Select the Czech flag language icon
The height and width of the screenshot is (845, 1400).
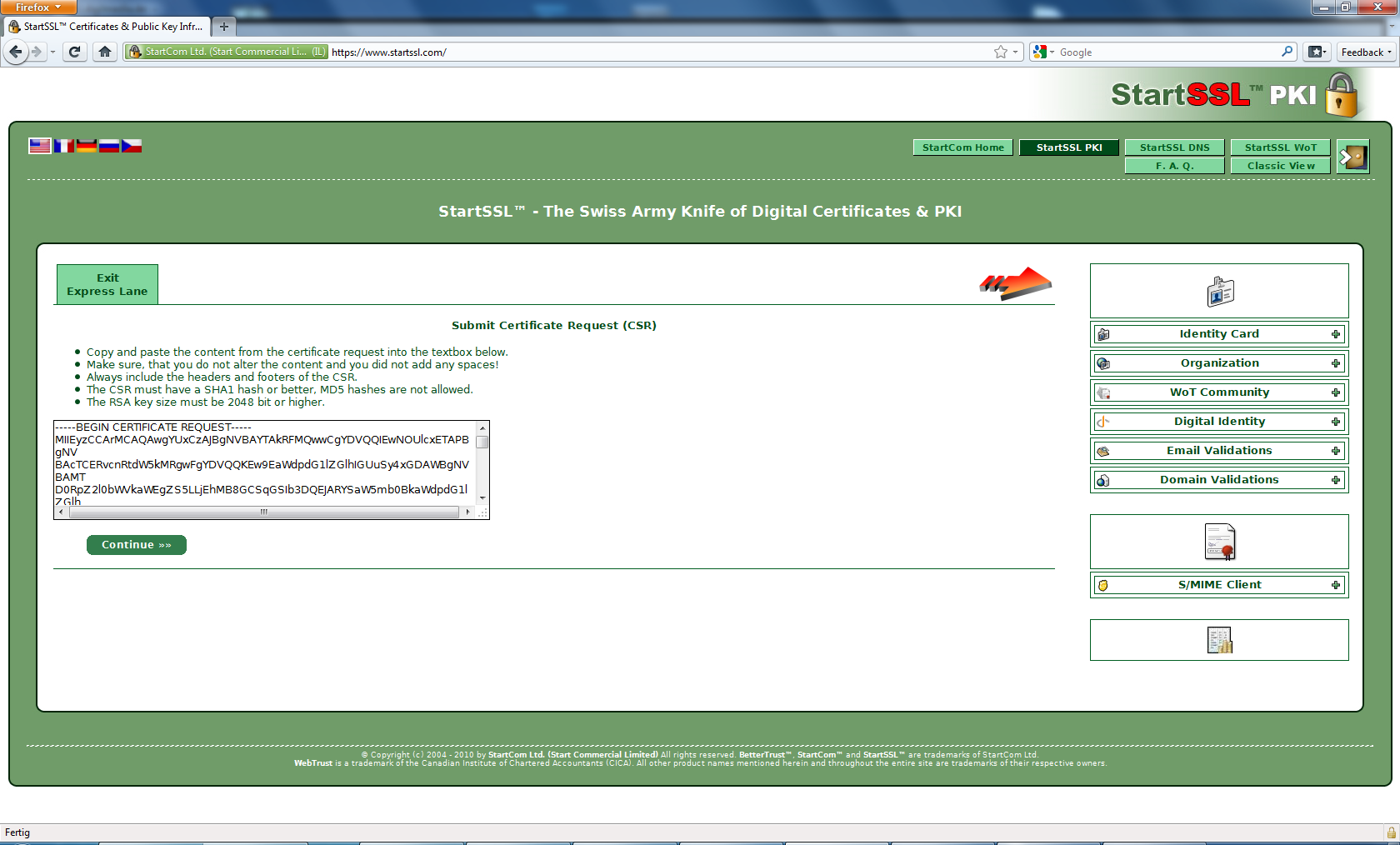coord(132,146)
